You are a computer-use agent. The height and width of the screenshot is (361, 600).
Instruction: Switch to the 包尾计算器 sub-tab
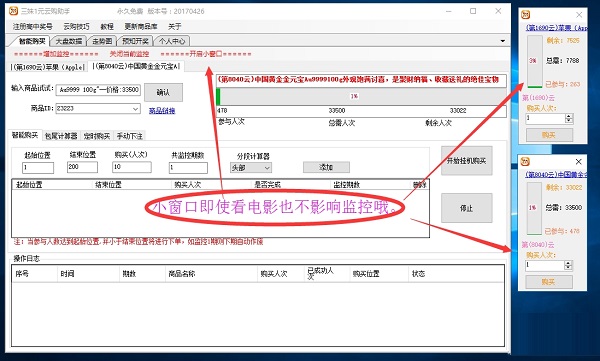(61, 136)
